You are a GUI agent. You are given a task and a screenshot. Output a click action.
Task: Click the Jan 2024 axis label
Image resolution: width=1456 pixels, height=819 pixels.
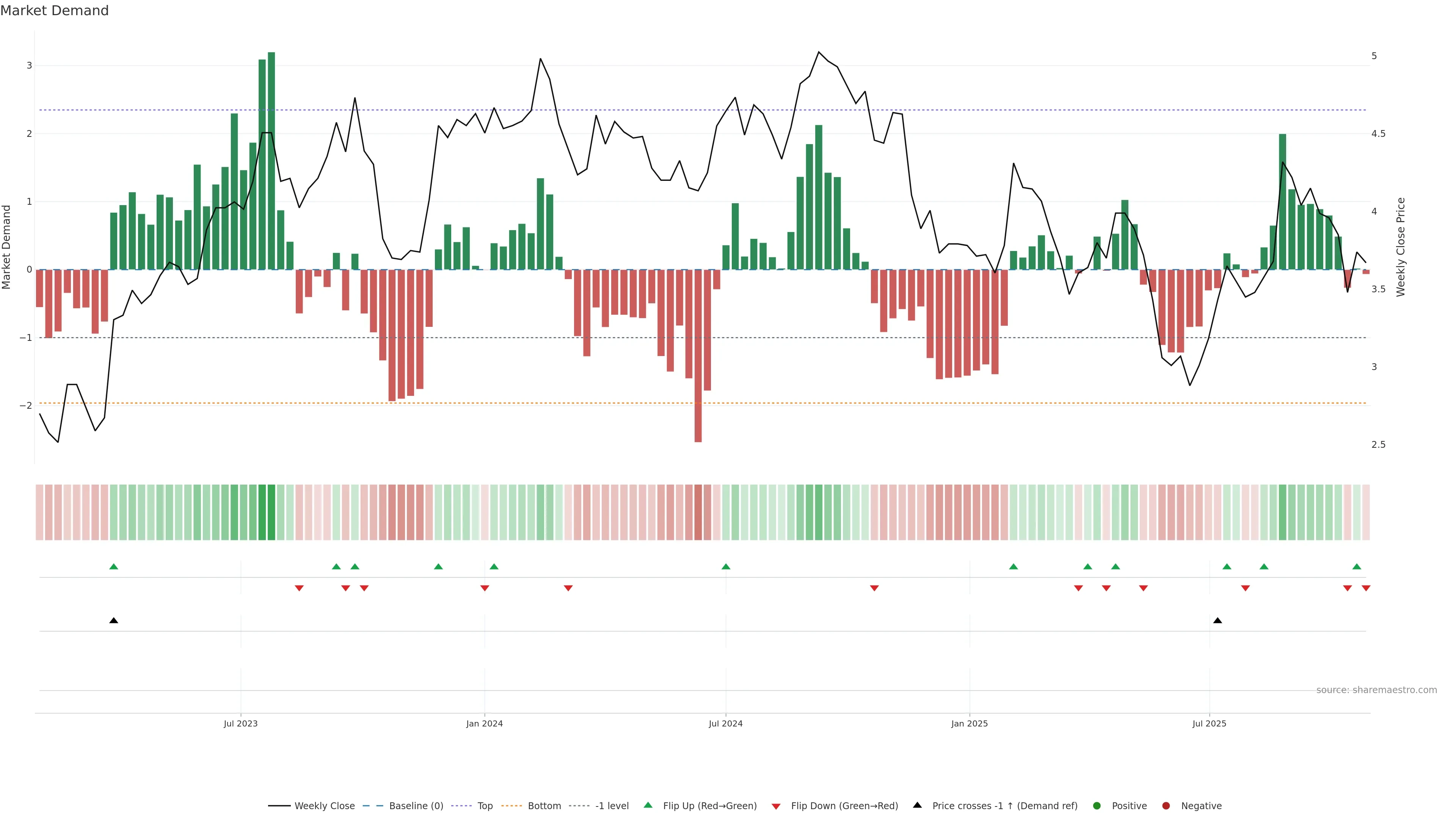(x=485, y=723)
